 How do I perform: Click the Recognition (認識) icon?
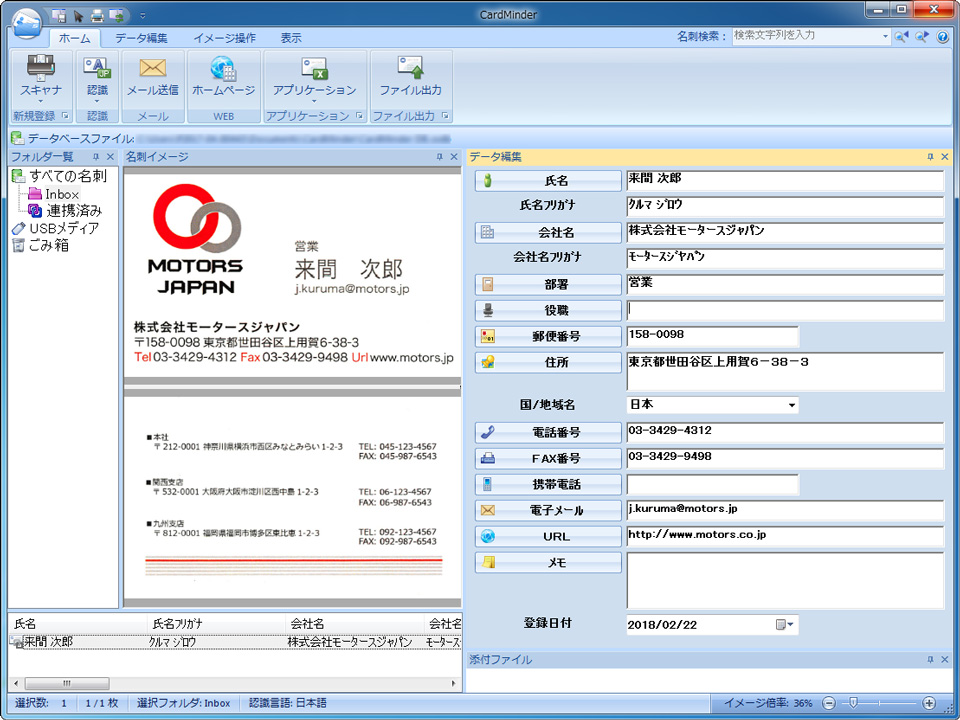coord(97,70)
